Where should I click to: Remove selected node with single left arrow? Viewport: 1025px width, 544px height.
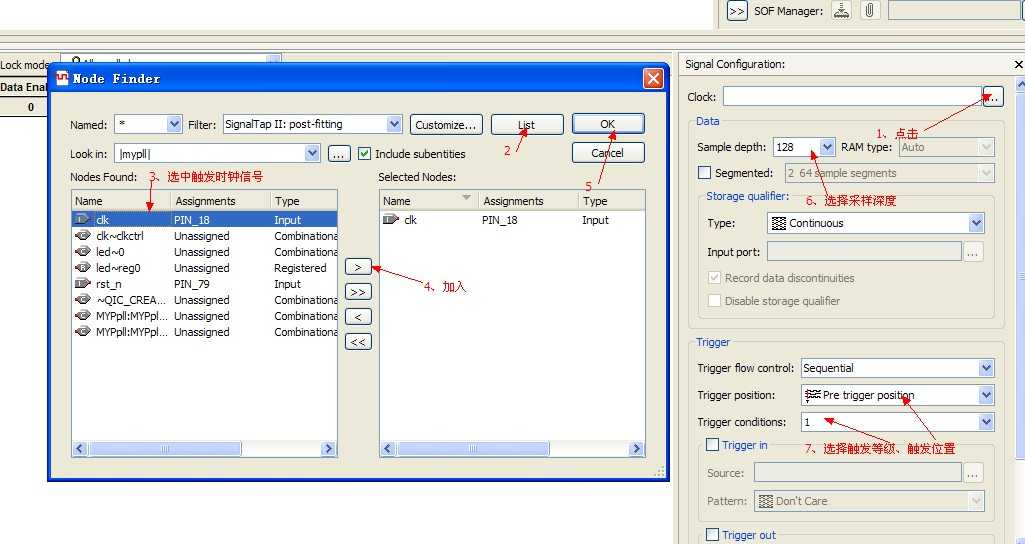358,316
